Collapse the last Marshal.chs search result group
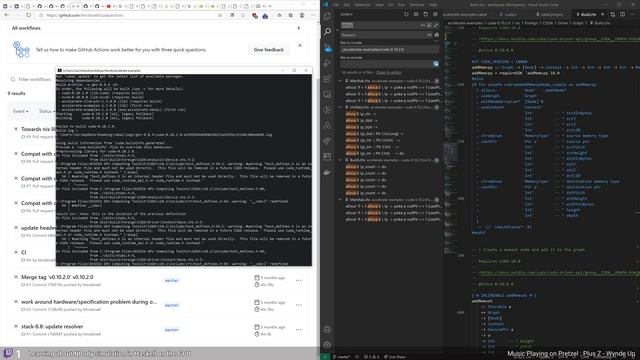The height and width of the screenshot is (360, 640). coord(341,200)
